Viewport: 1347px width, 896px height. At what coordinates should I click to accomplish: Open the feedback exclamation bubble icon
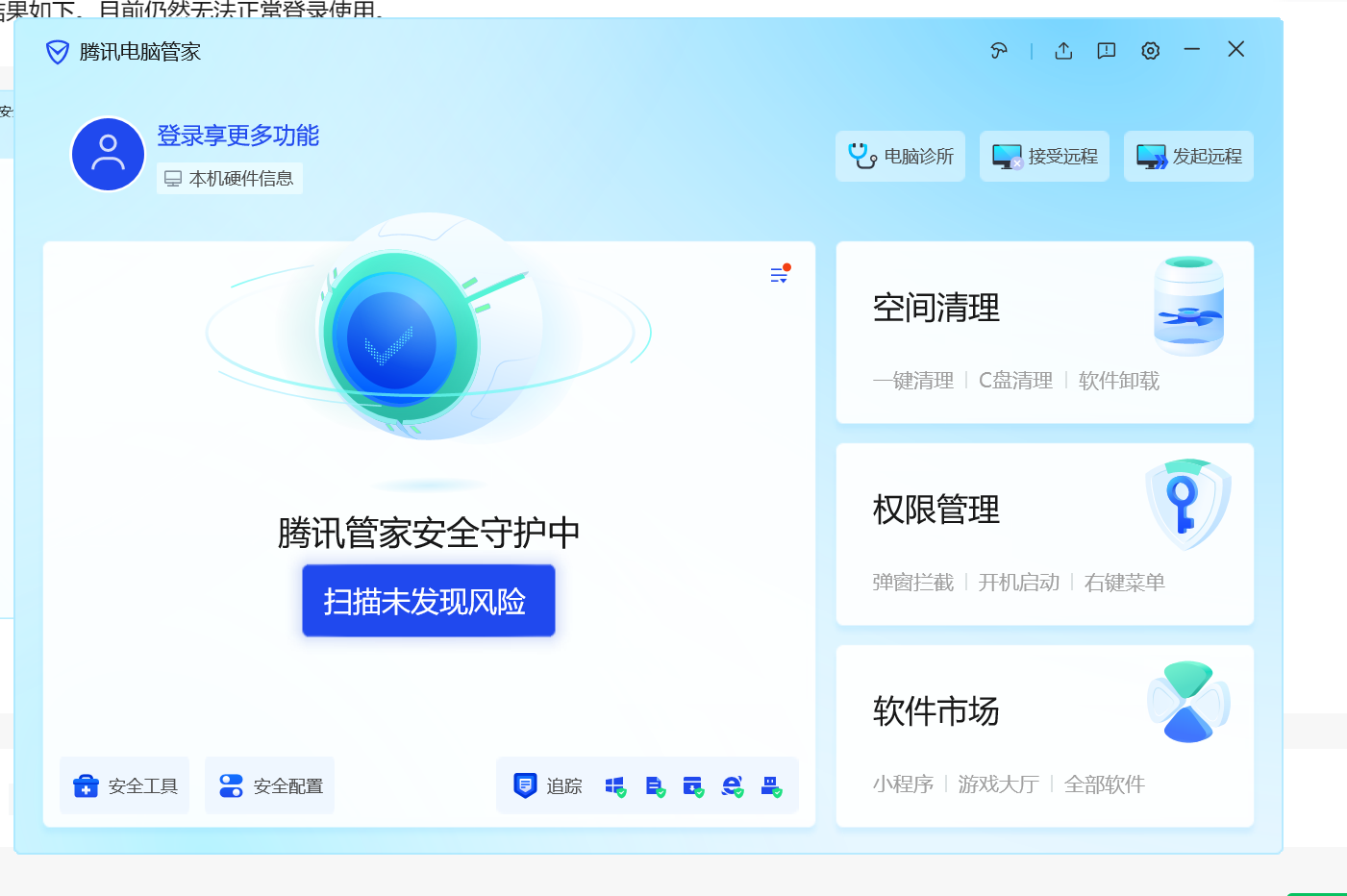point(1107,51)
